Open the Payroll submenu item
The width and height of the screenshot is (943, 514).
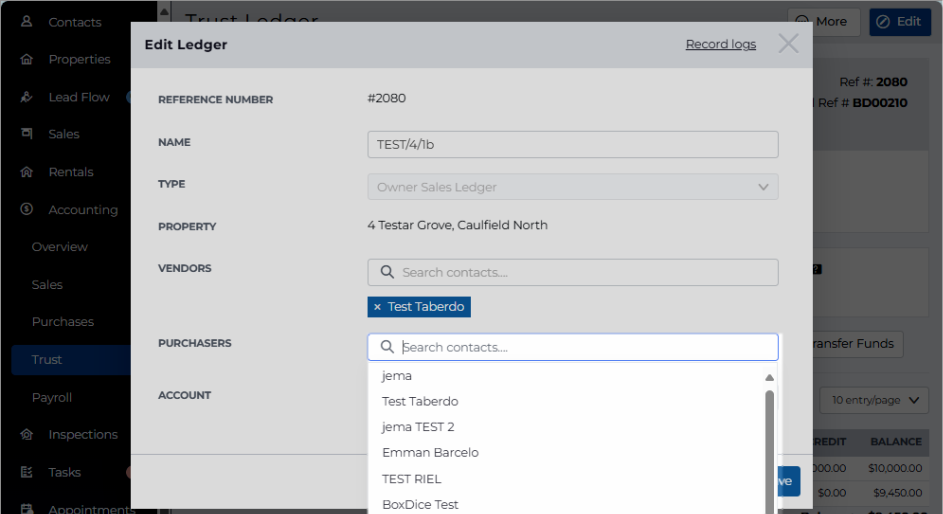pos(52,397)
